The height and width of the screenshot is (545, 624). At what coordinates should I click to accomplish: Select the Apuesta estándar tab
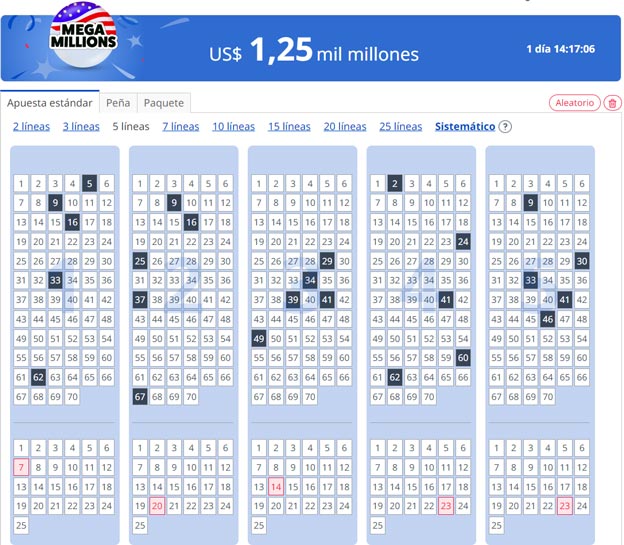point(50,102)
